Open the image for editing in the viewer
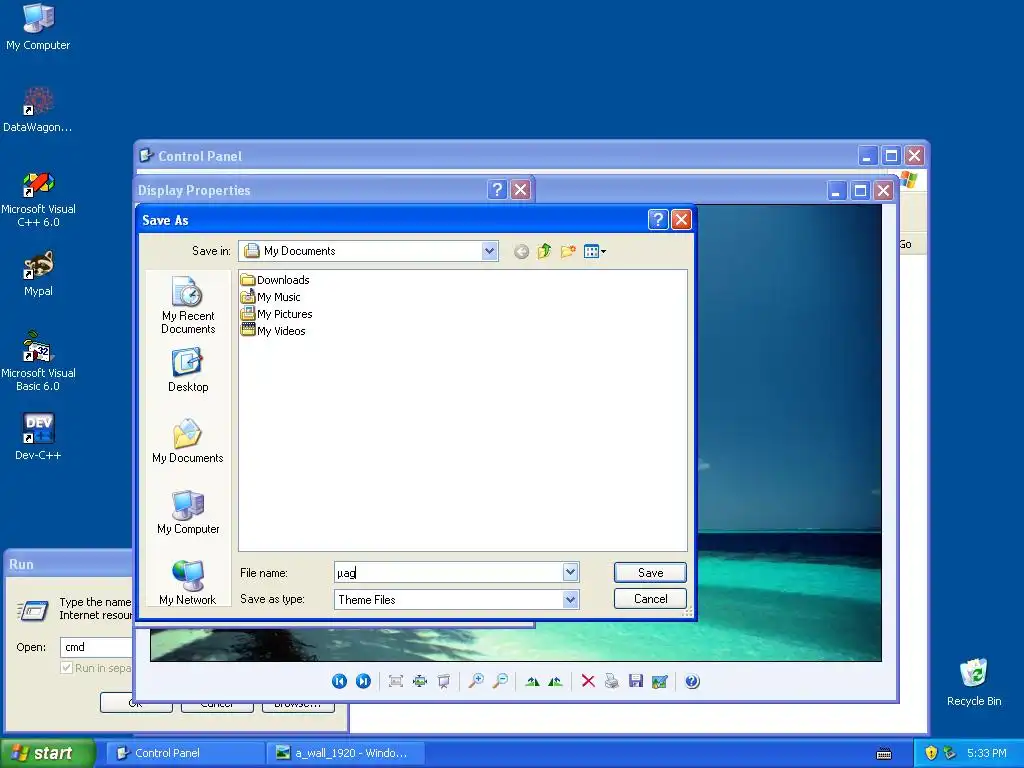Screen dimensions: 1024x768 click(660, 681)
